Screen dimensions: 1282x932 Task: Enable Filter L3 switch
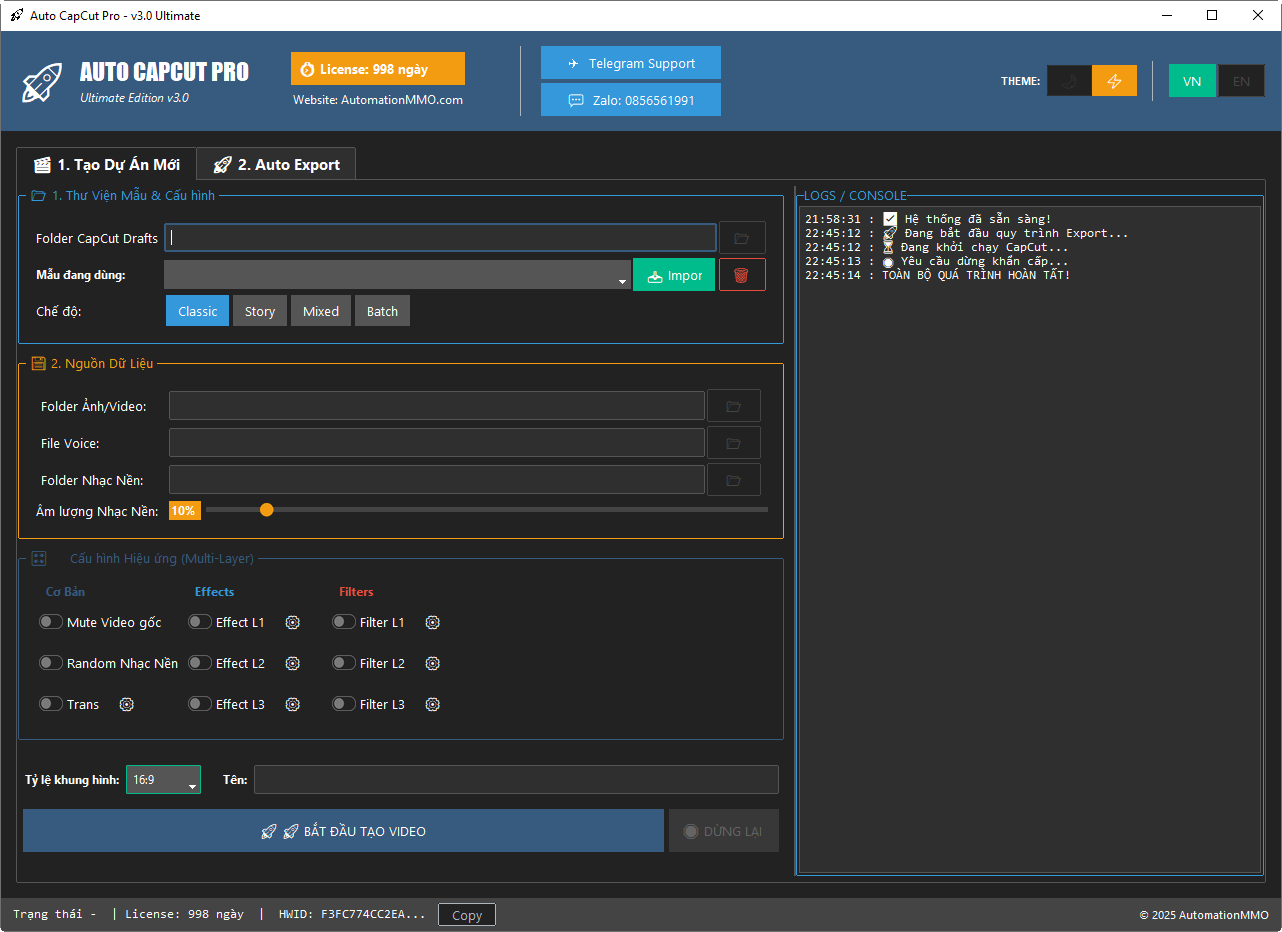[344, 704]
